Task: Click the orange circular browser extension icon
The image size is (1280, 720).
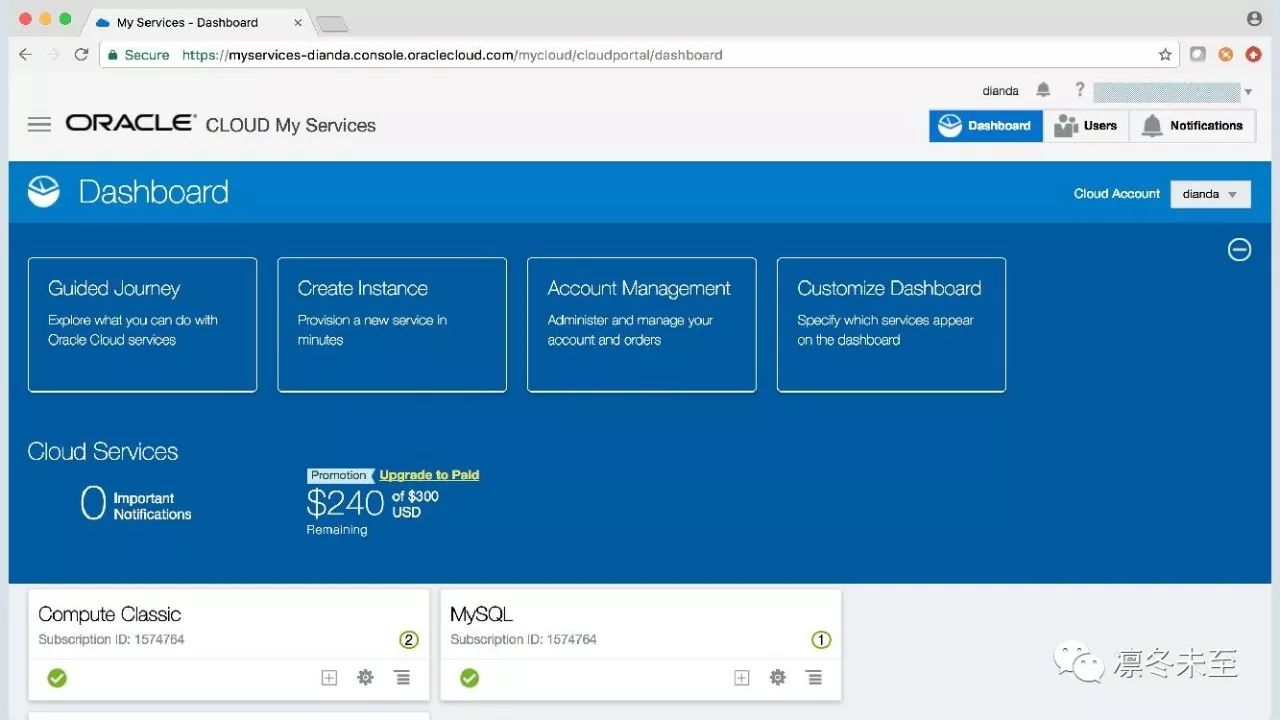Action: point(1226,55)
